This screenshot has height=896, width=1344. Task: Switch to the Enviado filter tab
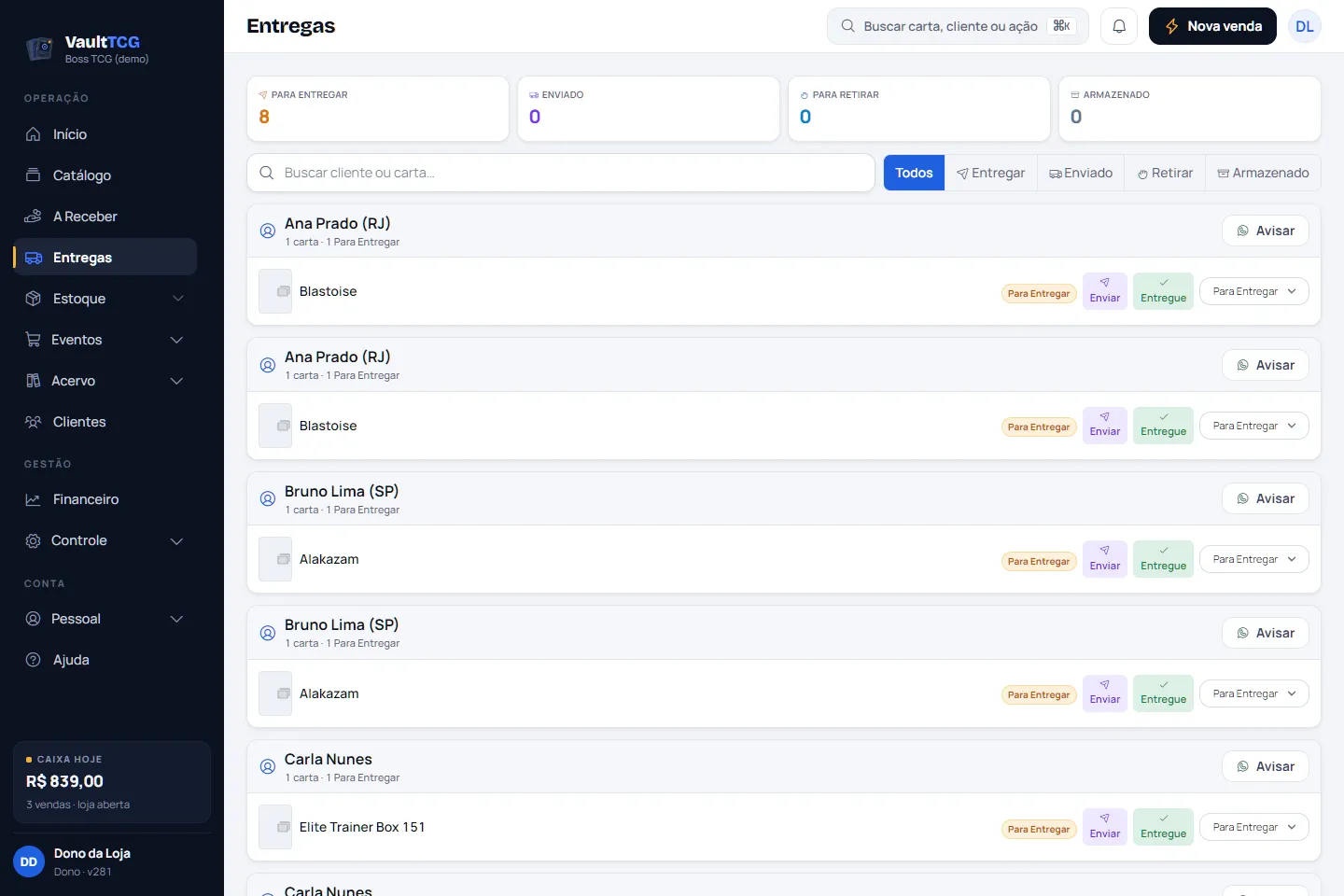coord(1081,173)
